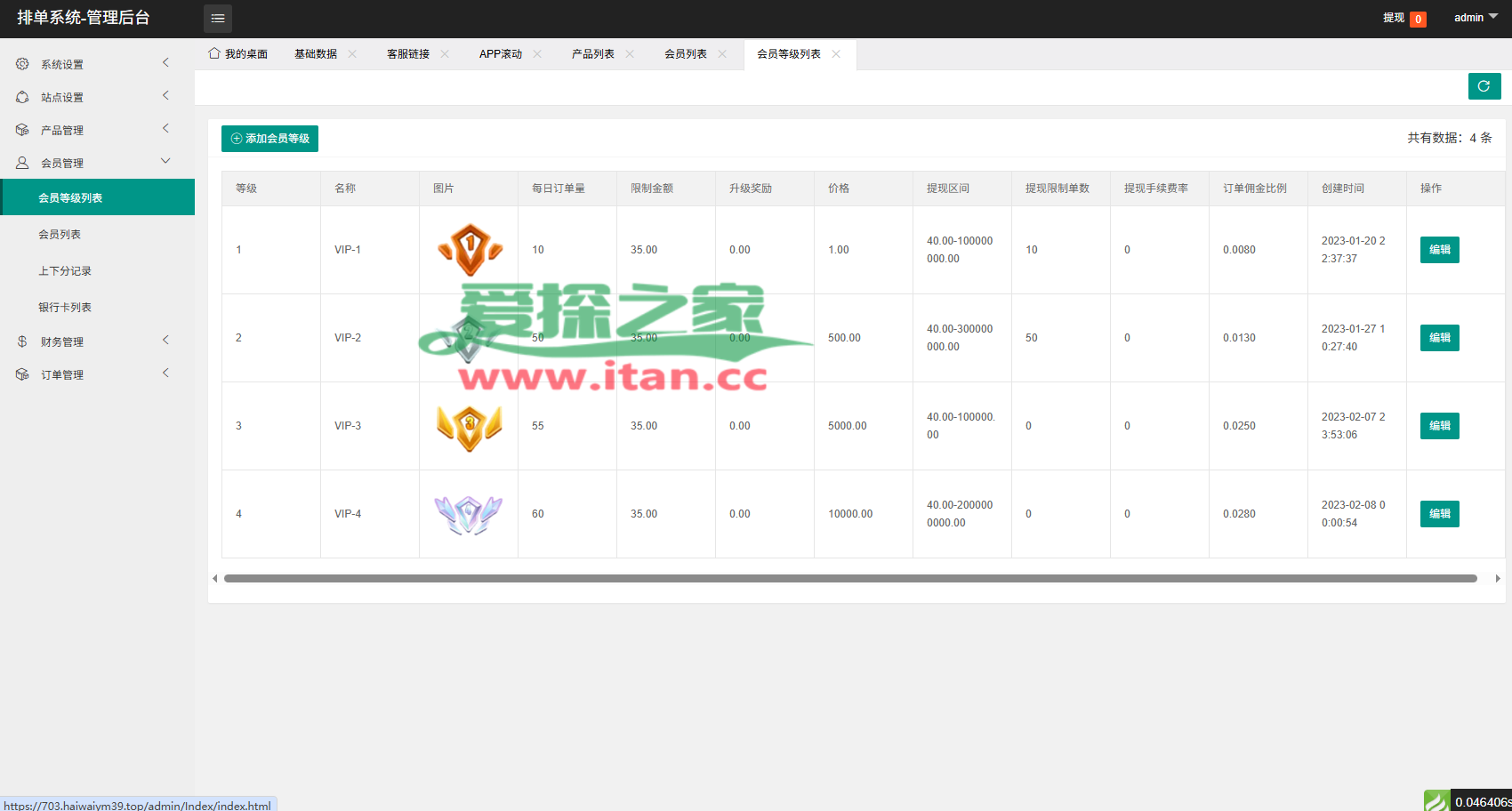Viewport: 1512px width, 811px height.
Task: Click the home icon on 我的桌面 tab
Action: tap(214, 53)
